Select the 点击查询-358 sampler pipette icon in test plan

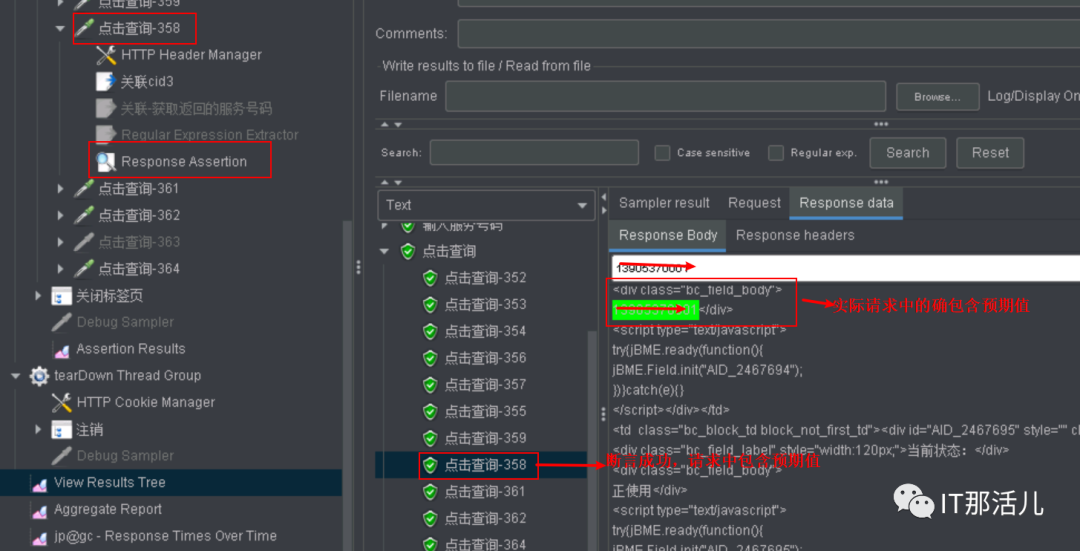point(84,28)
